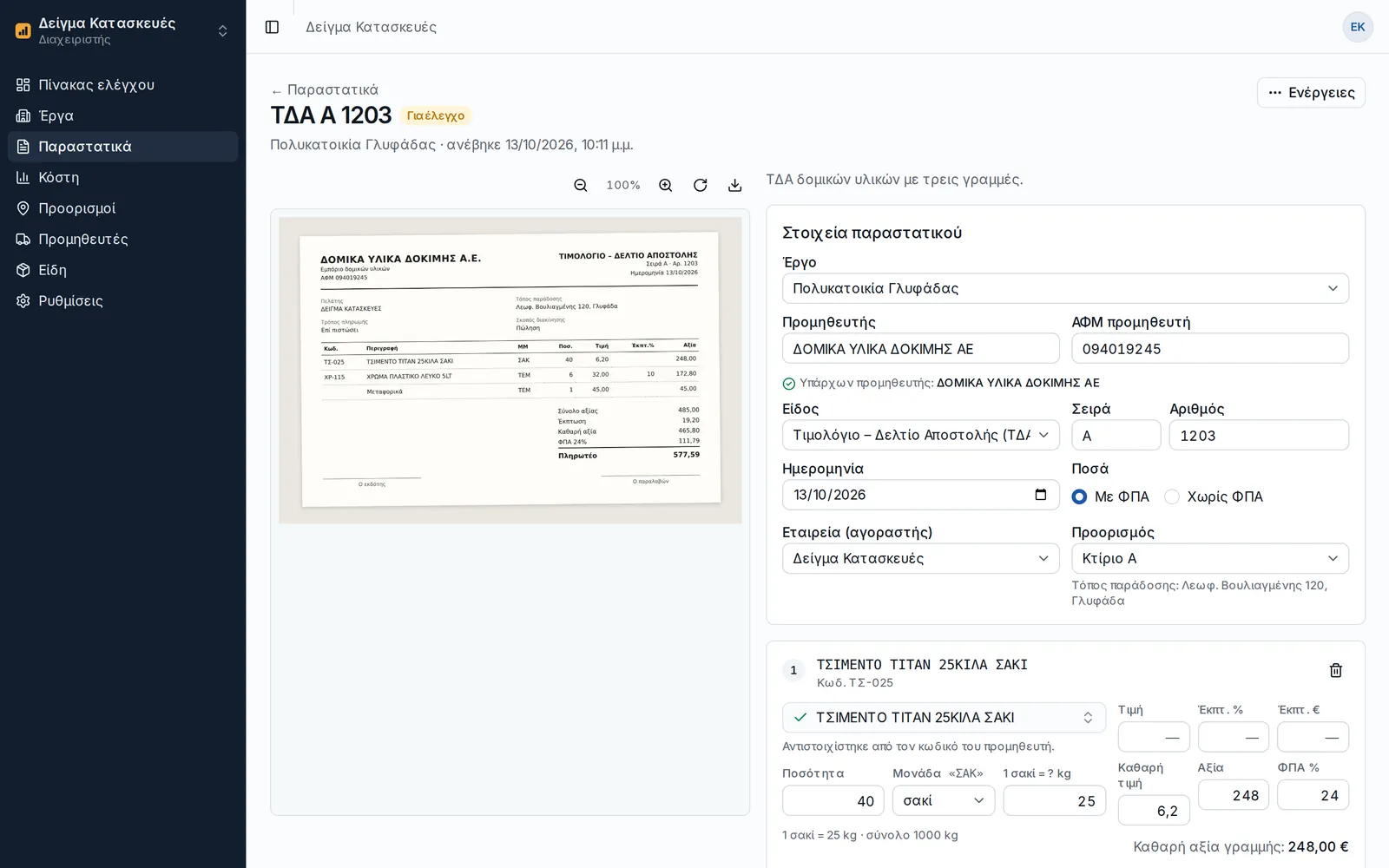1389x868 pixels.
Task: Open the calendar picker in date field
Action: 1041,495
